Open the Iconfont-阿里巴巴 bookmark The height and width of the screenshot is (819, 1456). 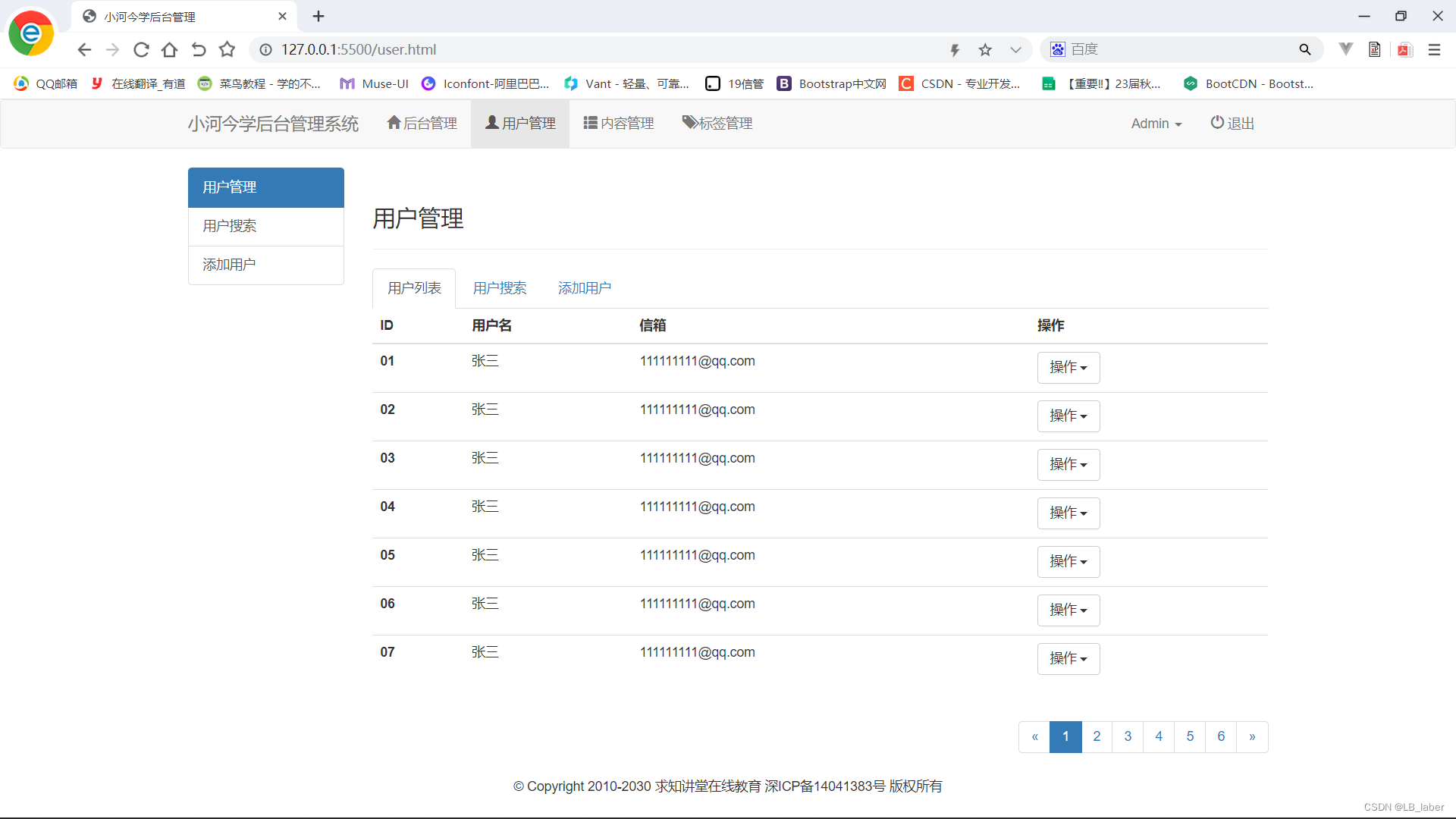(485, 83)
